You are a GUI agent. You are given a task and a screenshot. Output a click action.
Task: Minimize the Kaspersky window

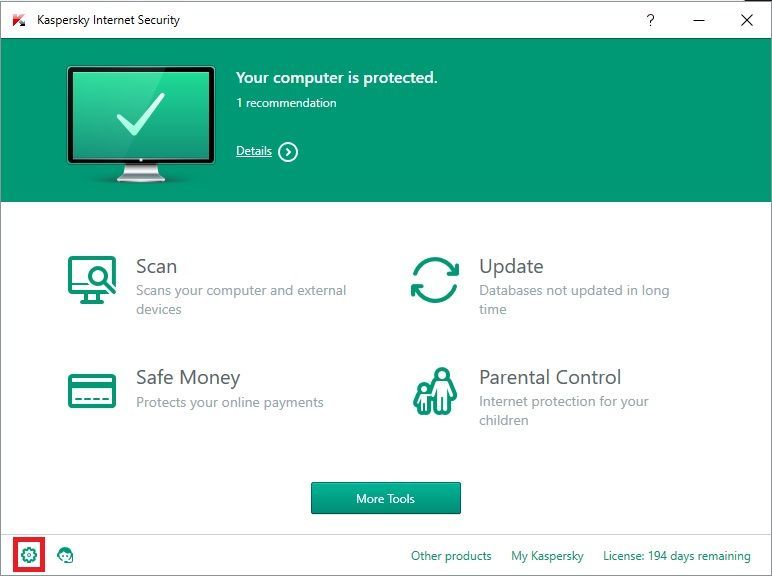tap(699, 20)
